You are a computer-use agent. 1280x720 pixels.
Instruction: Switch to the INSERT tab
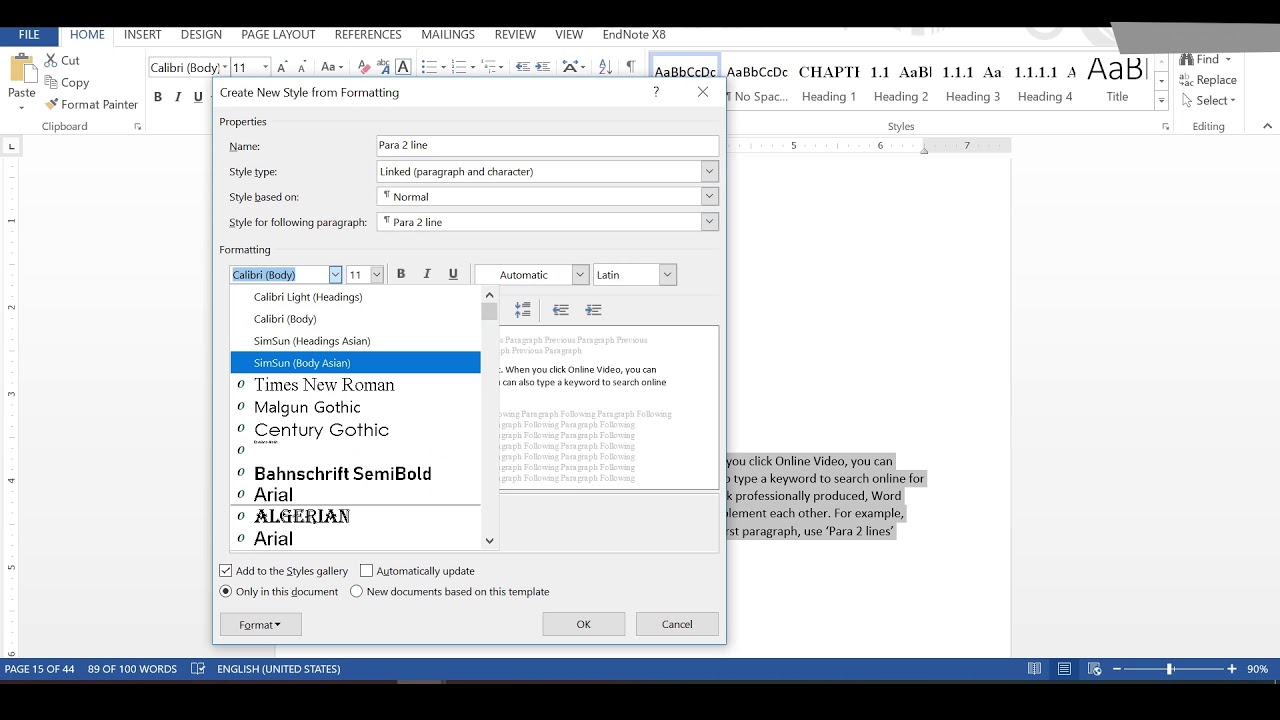[142, 34]
